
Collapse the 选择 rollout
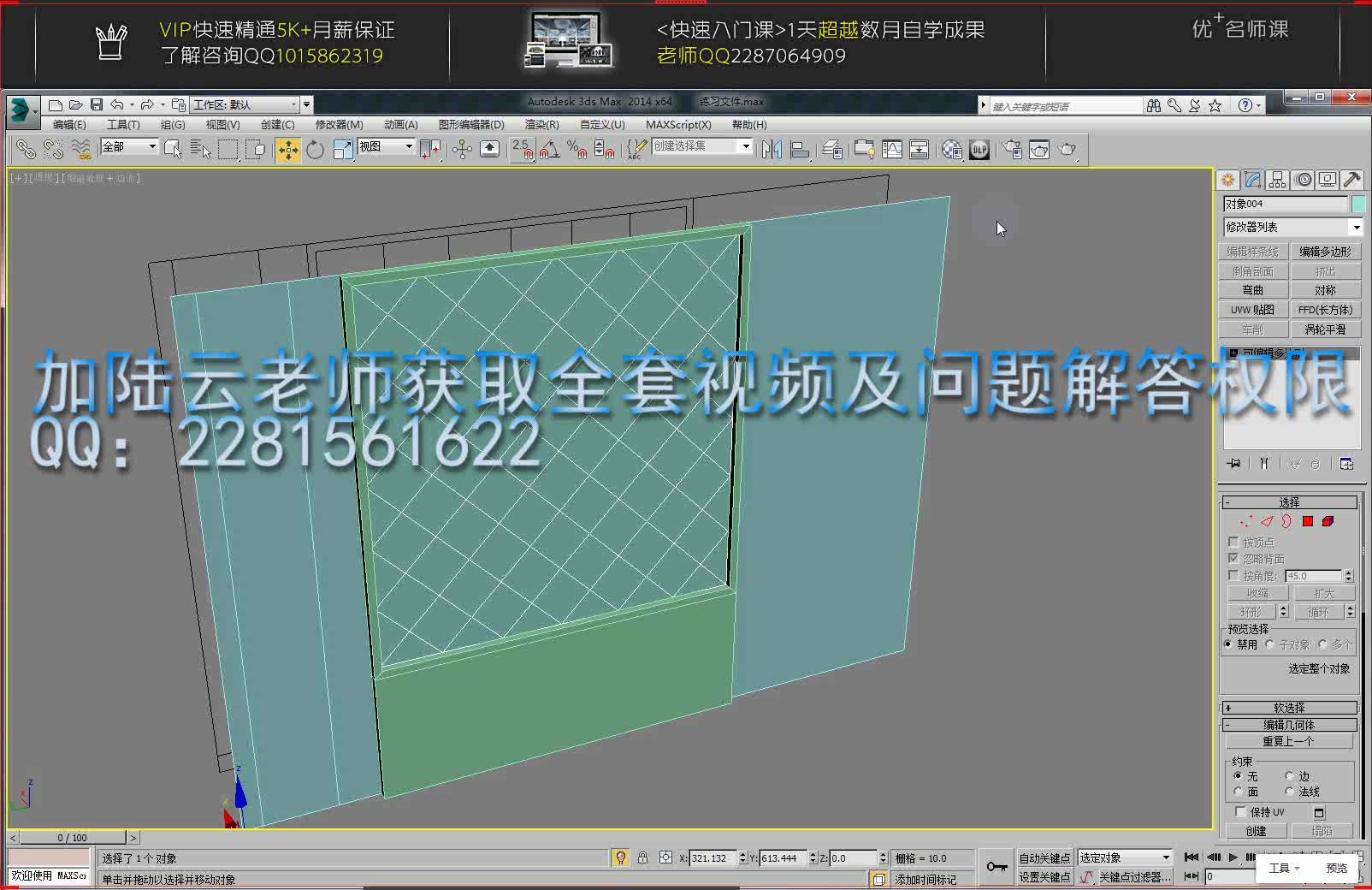tap(1230, 501)
